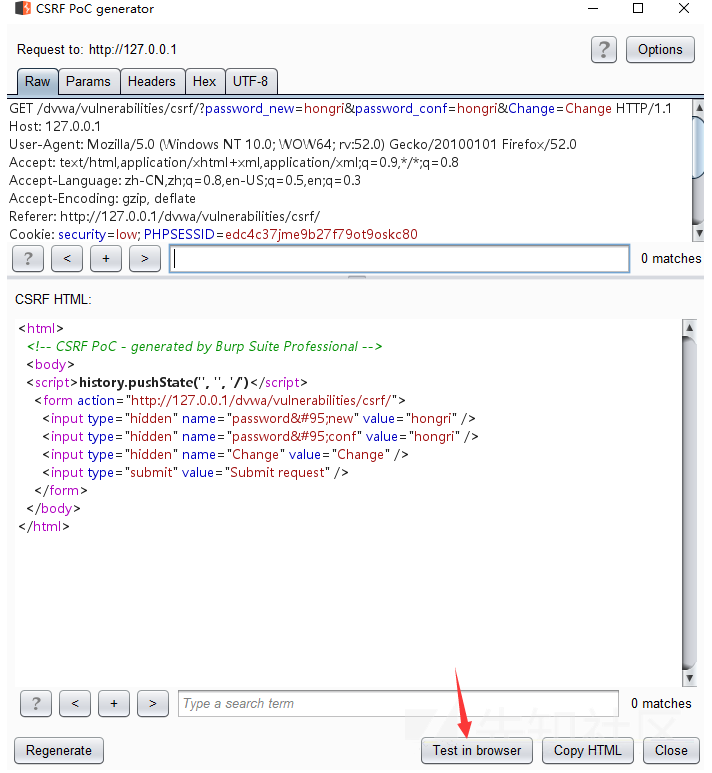The height and width of the screenshot is (773, 712).
Task: Click the Regenerate button
Action: click(59, 750)
